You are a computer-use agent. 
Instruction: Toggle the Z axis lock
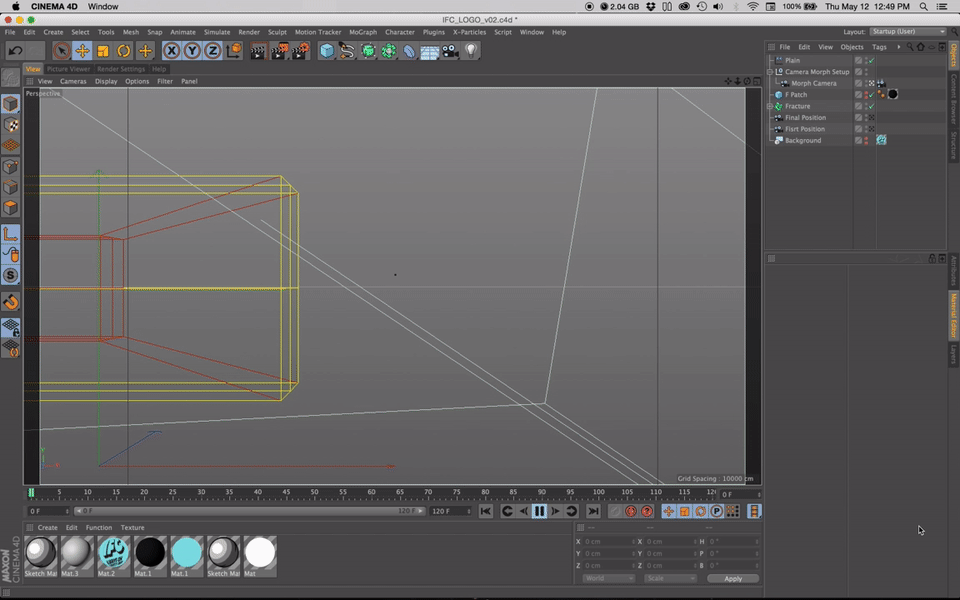coord(212,51)
